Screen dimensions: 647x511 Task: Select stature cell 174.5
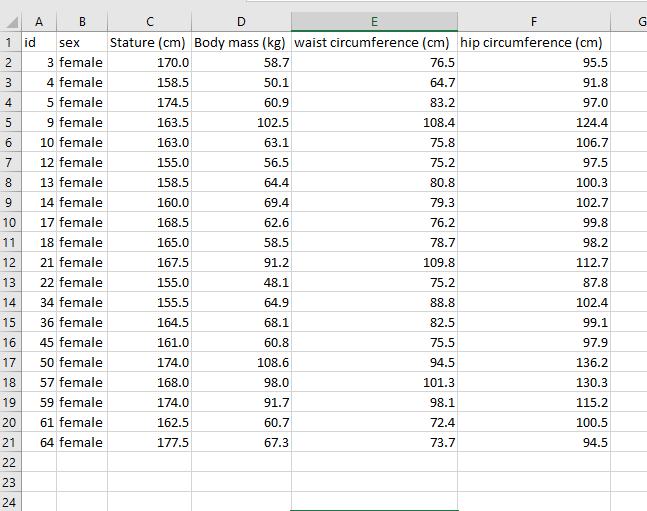coord(149,102)
